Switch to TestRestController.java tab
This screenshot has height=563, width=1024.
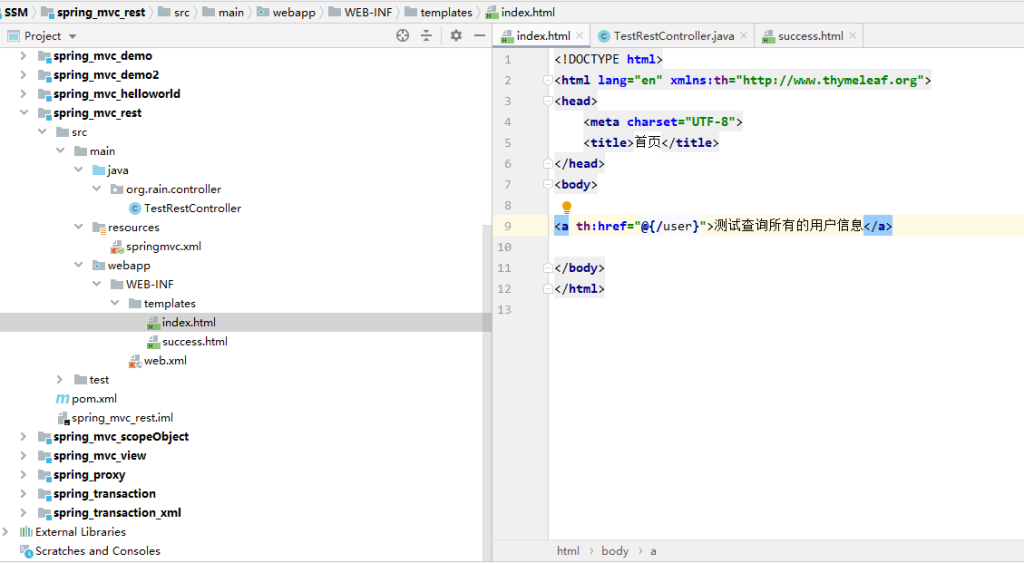(x=673, y=36)
